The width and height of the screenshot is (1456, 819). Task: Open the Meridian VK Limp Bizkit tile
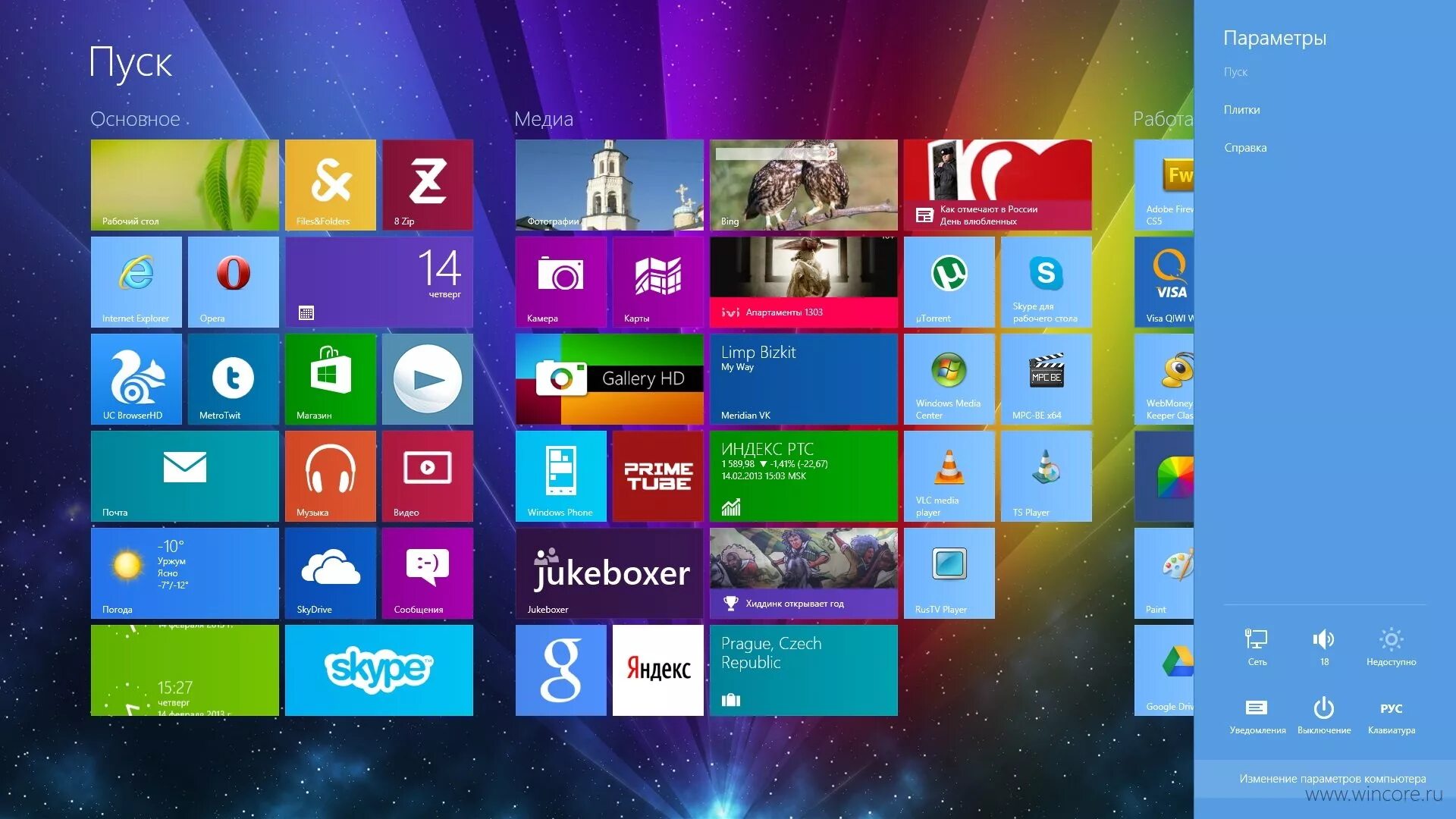(x=804, y=379)
